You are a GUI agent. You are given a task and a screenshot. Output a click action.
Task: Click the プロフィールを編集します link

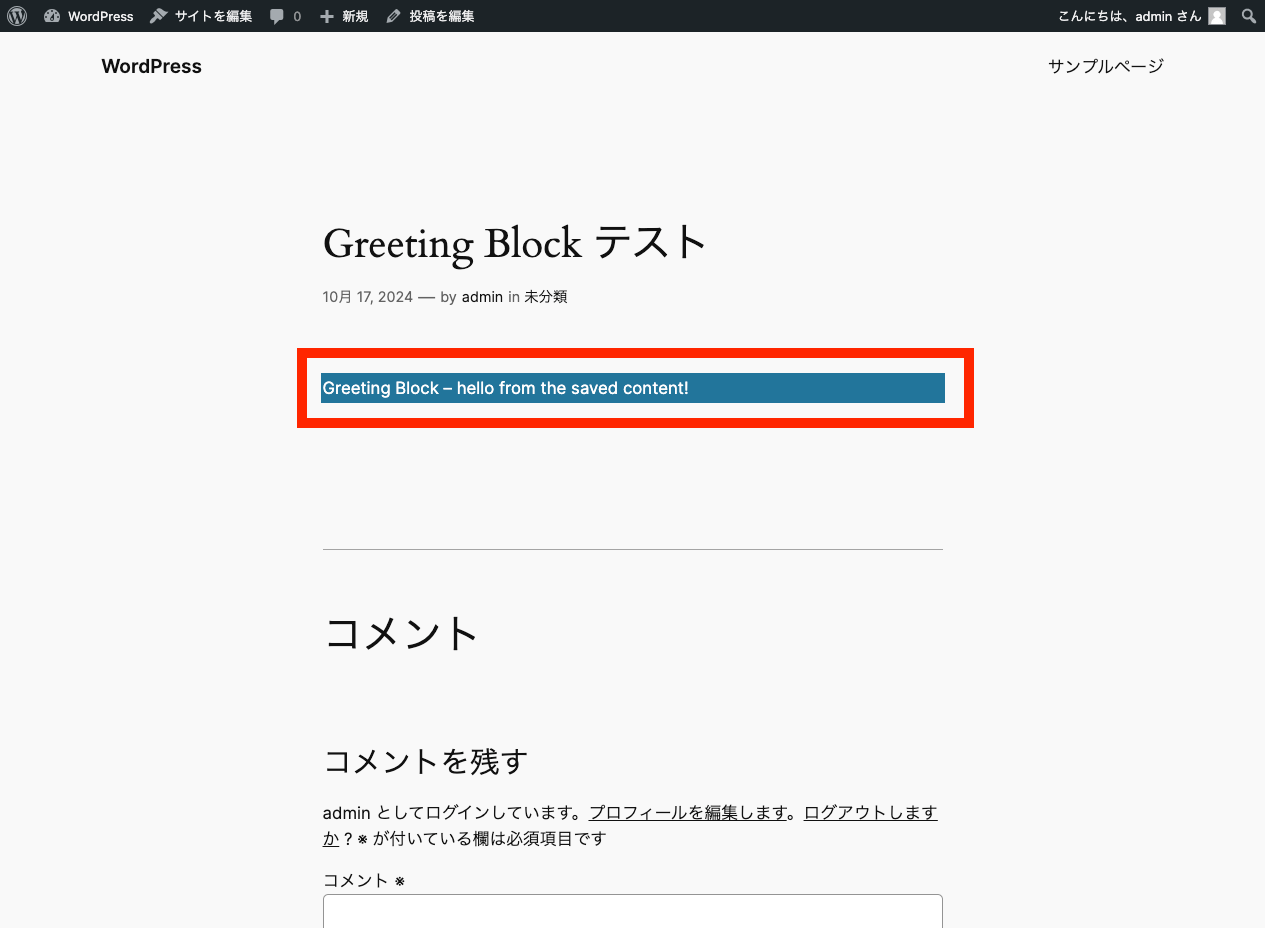pyautogui.click(x=688, y=812)
